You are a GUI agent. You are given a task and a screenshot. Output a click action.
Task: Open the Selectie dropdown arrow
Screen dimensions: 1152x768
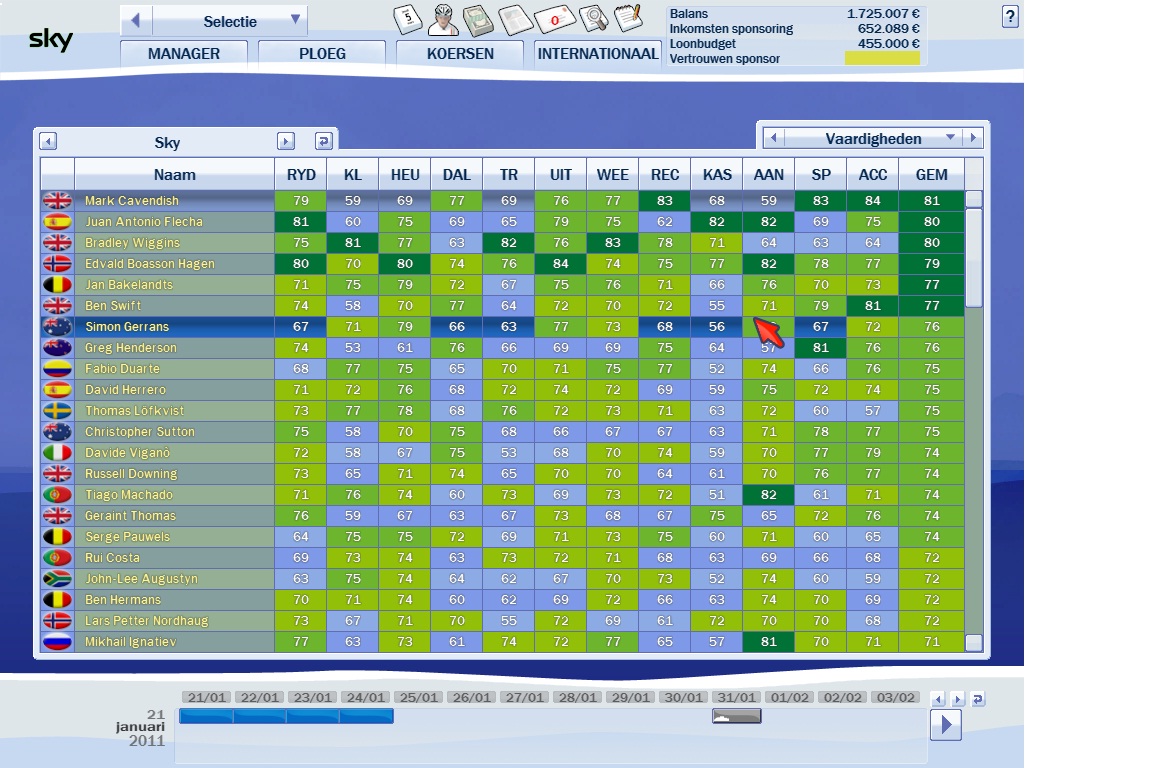pyautogui.click(x=295, y=20)
